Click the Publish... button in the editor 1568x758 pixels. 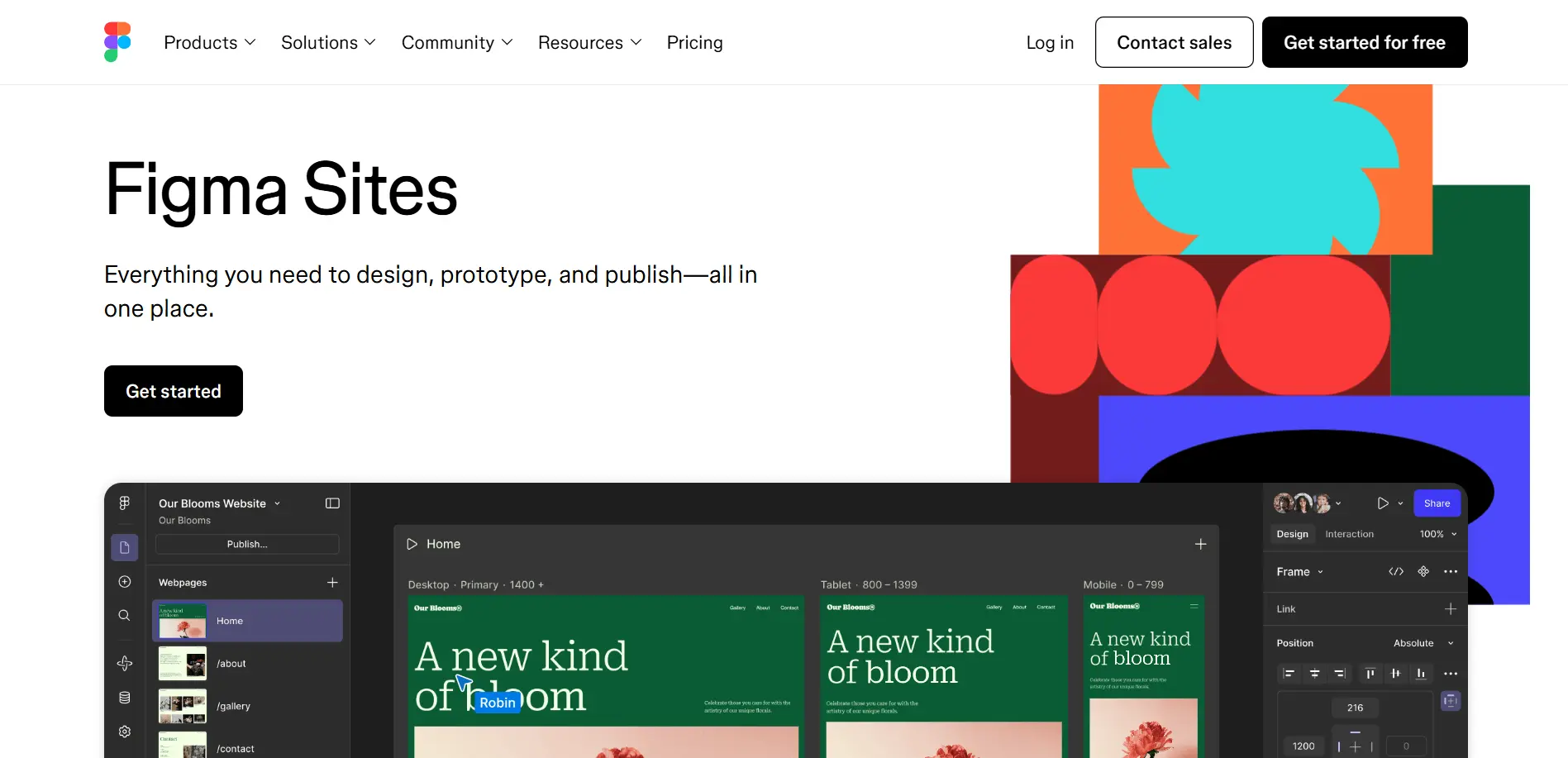pos(247,544)
